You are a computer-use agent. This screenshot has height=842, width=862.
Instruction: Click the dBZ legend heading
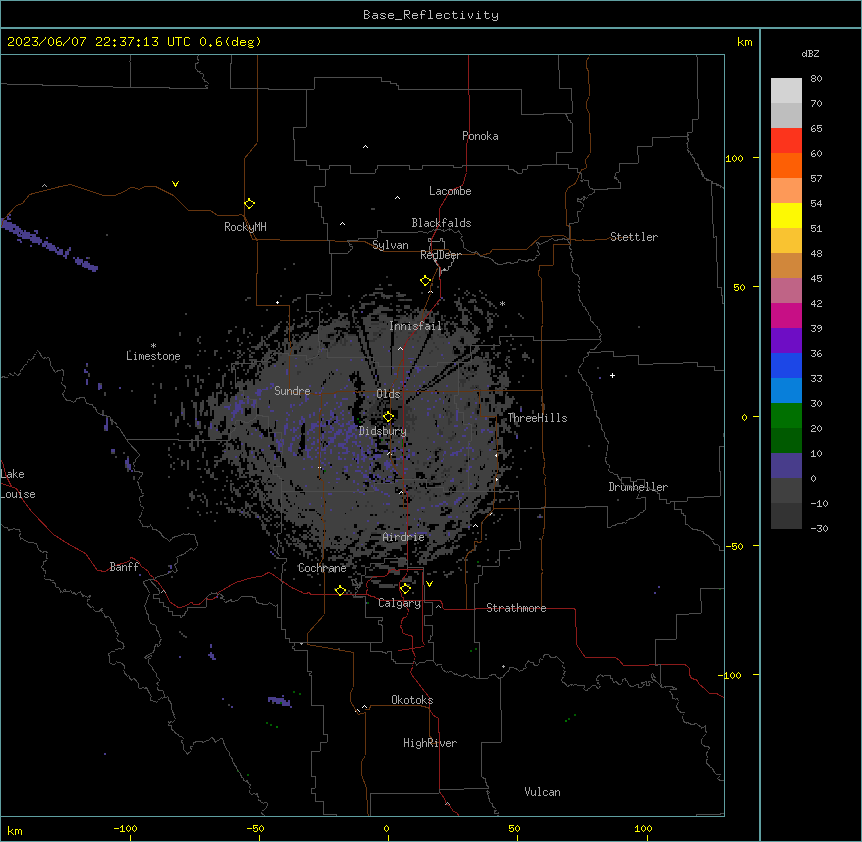tap(810, 53)
